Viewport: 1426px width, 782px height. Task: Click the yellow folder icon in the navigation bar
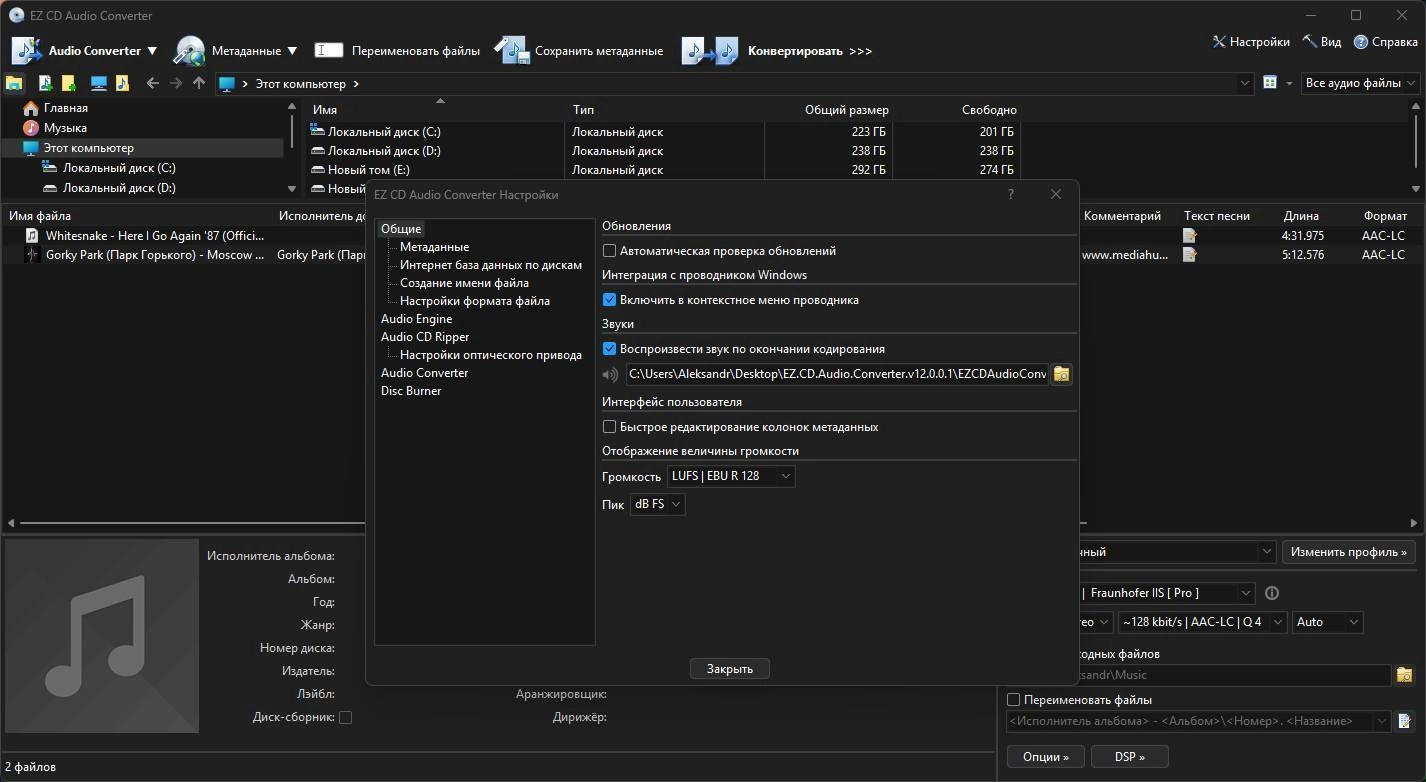14,83
